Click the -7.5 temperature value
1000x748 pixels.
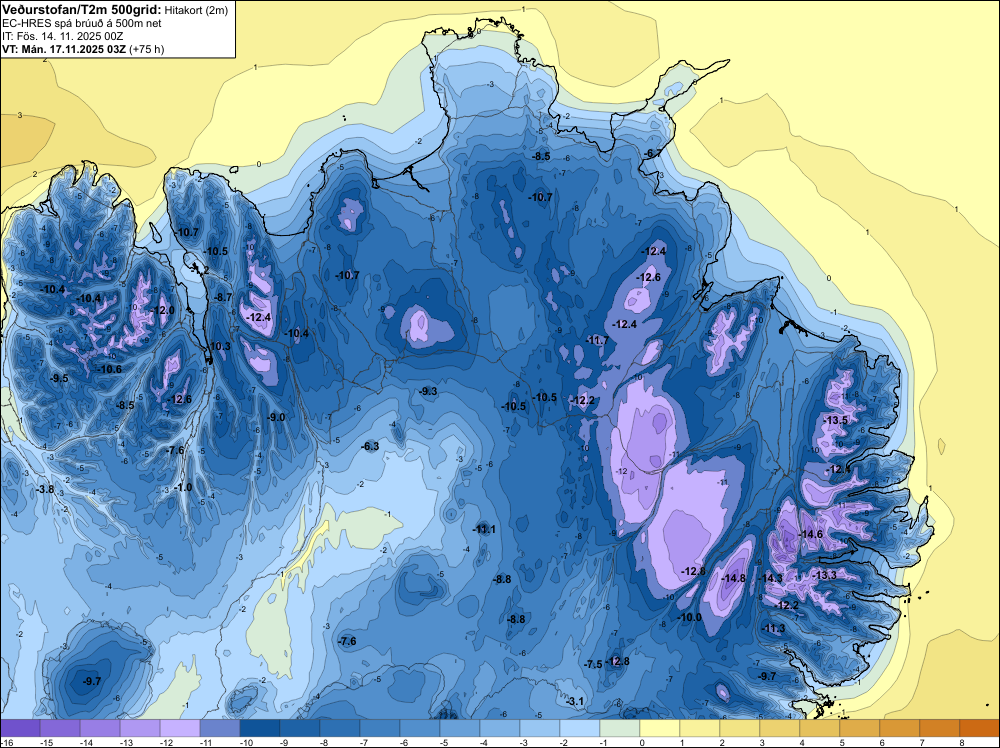click(x=593, y=664)
